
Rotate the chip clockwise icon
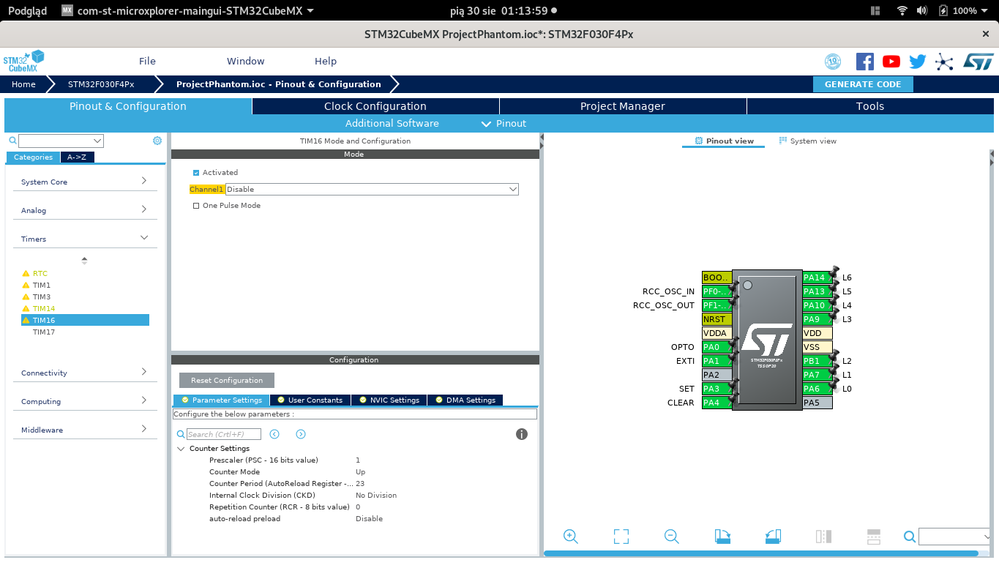(x=722, y=536)
